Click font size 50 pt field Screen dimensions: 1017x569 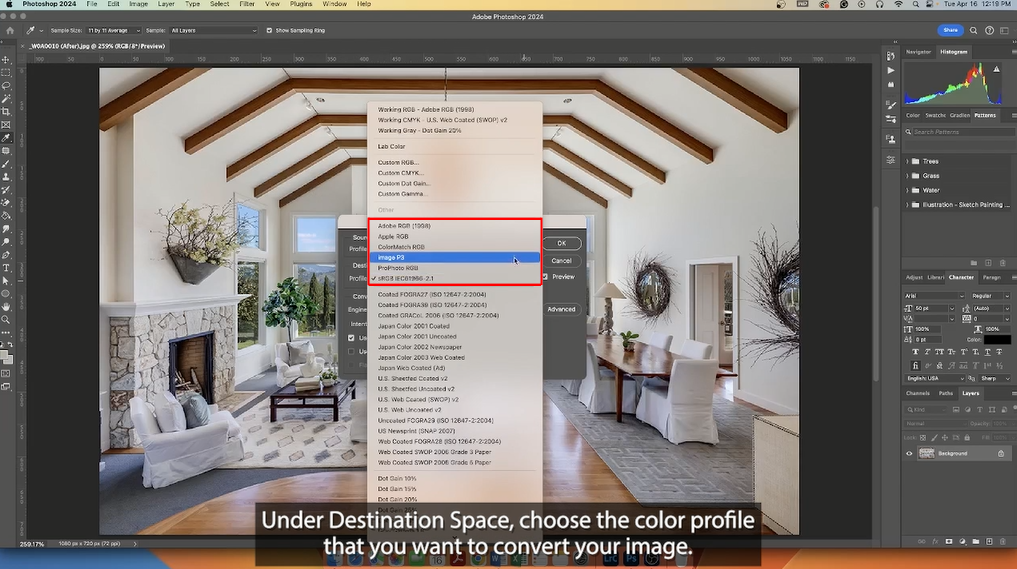tap(931, 308)
